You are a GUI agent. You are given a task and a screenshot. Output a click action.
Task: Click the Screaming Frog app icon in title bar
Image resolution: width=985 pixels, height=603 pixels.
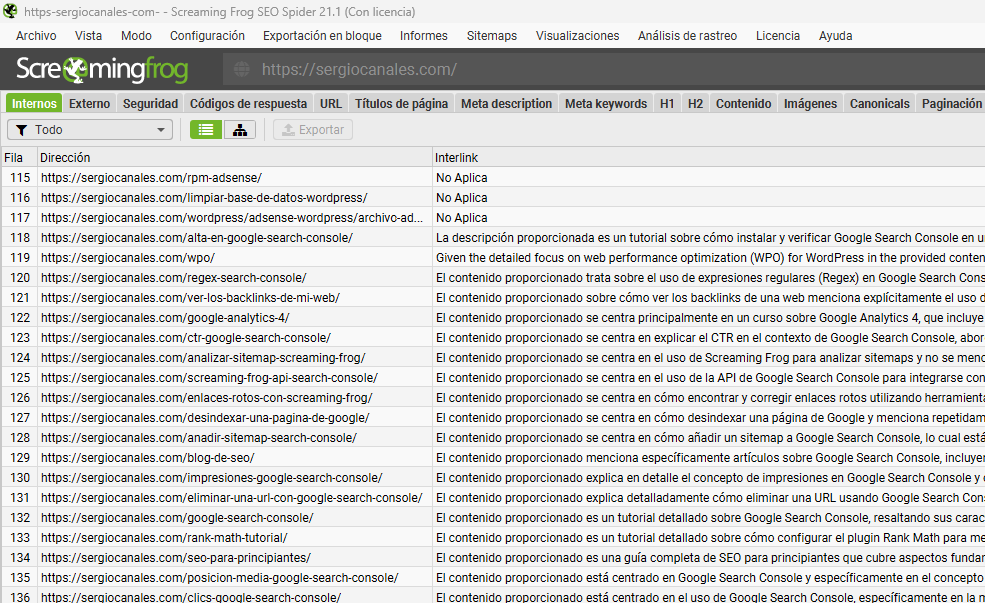10,11
